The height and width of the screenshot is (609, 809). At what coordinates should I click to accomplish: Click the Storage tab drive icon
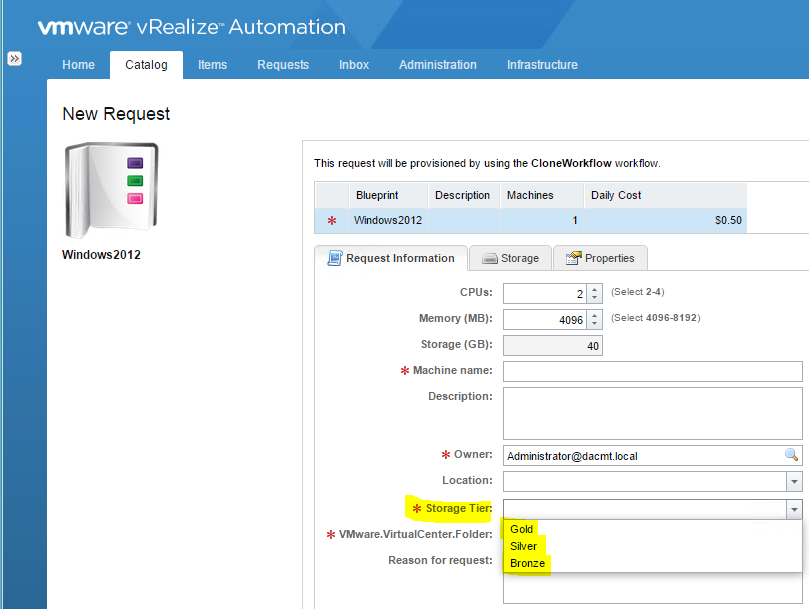(x=489, y=259)
